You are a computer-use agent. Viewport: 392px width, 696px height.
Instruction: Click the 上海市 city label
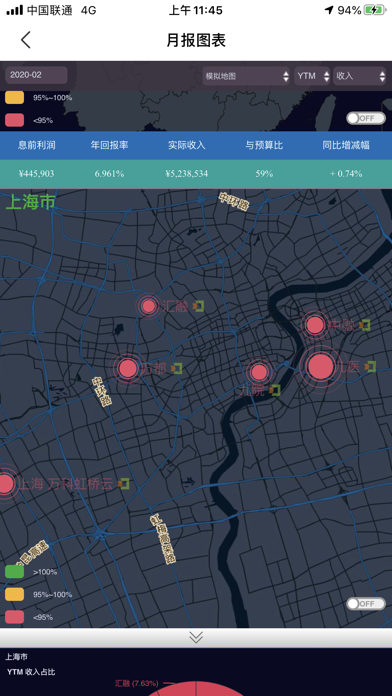coord(31,202)
